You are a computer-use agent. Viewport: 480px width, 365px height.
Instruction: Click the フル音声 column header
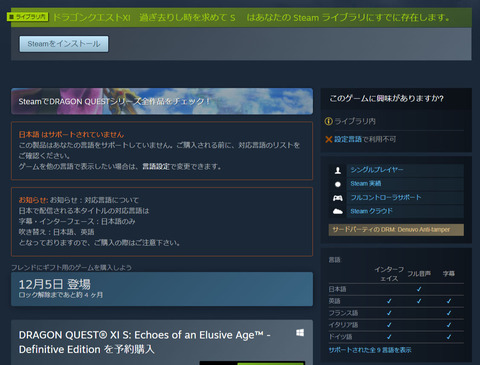[x=419, y=274]
